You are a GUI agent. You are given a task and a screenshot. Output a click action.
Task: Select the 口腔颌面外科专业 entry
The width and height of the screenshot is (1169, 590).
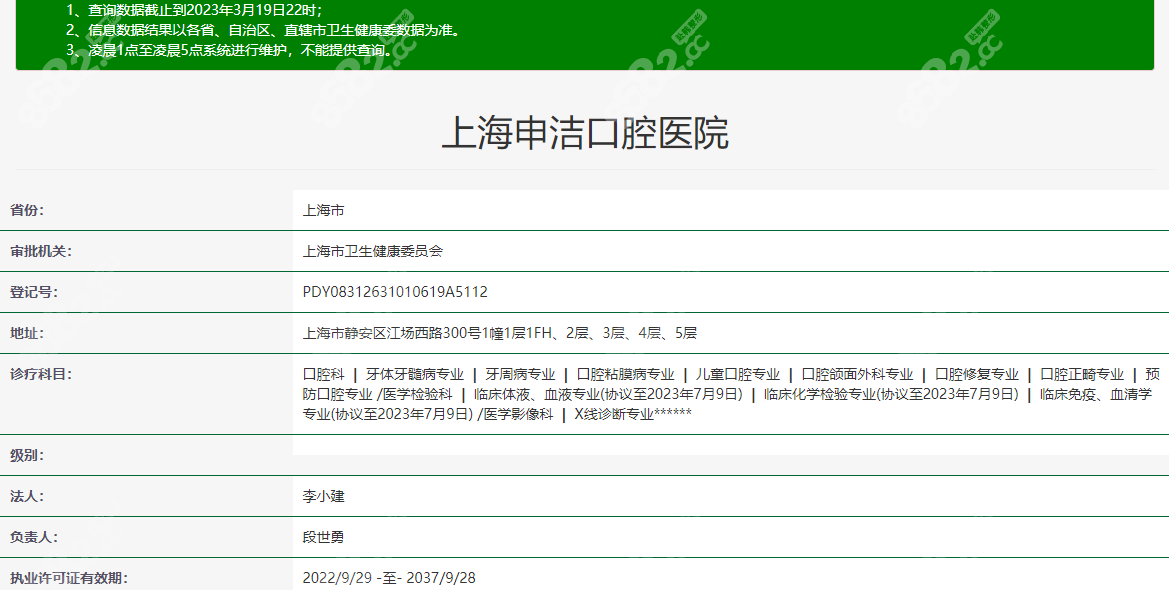pos(857,374)
